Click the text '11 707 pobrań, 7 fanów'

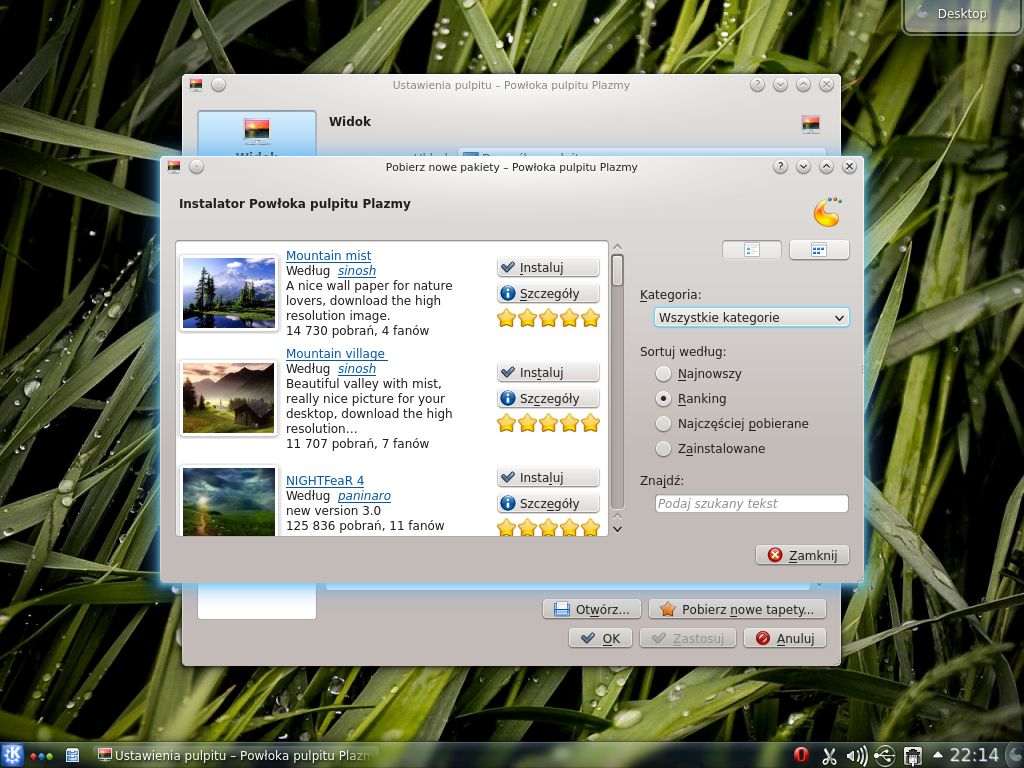tap(357, 443)
